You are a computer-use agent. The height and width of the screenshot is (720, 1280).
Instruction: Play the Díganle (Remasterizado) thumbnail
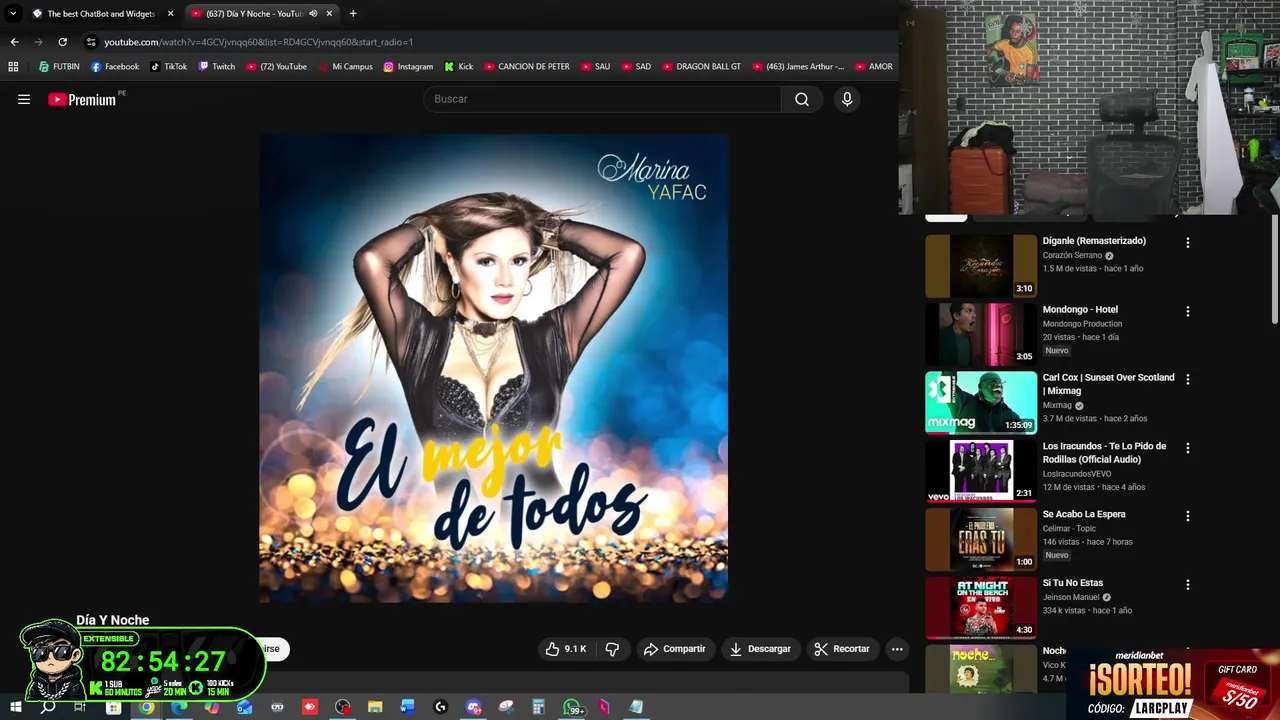pos(981,266)
